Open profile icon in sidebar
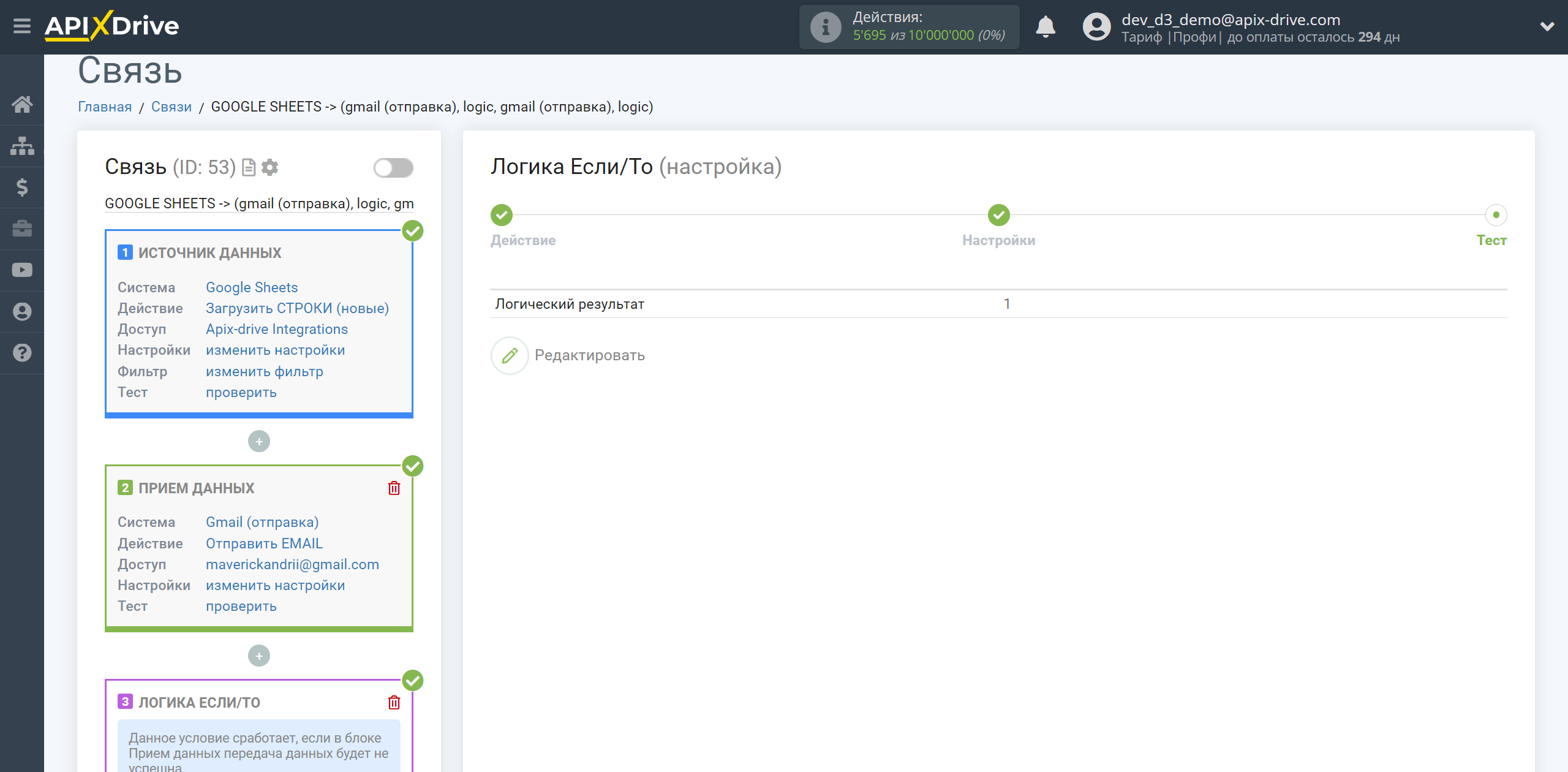The width and height of the screenshot is (1568, 772). (22, 311)
